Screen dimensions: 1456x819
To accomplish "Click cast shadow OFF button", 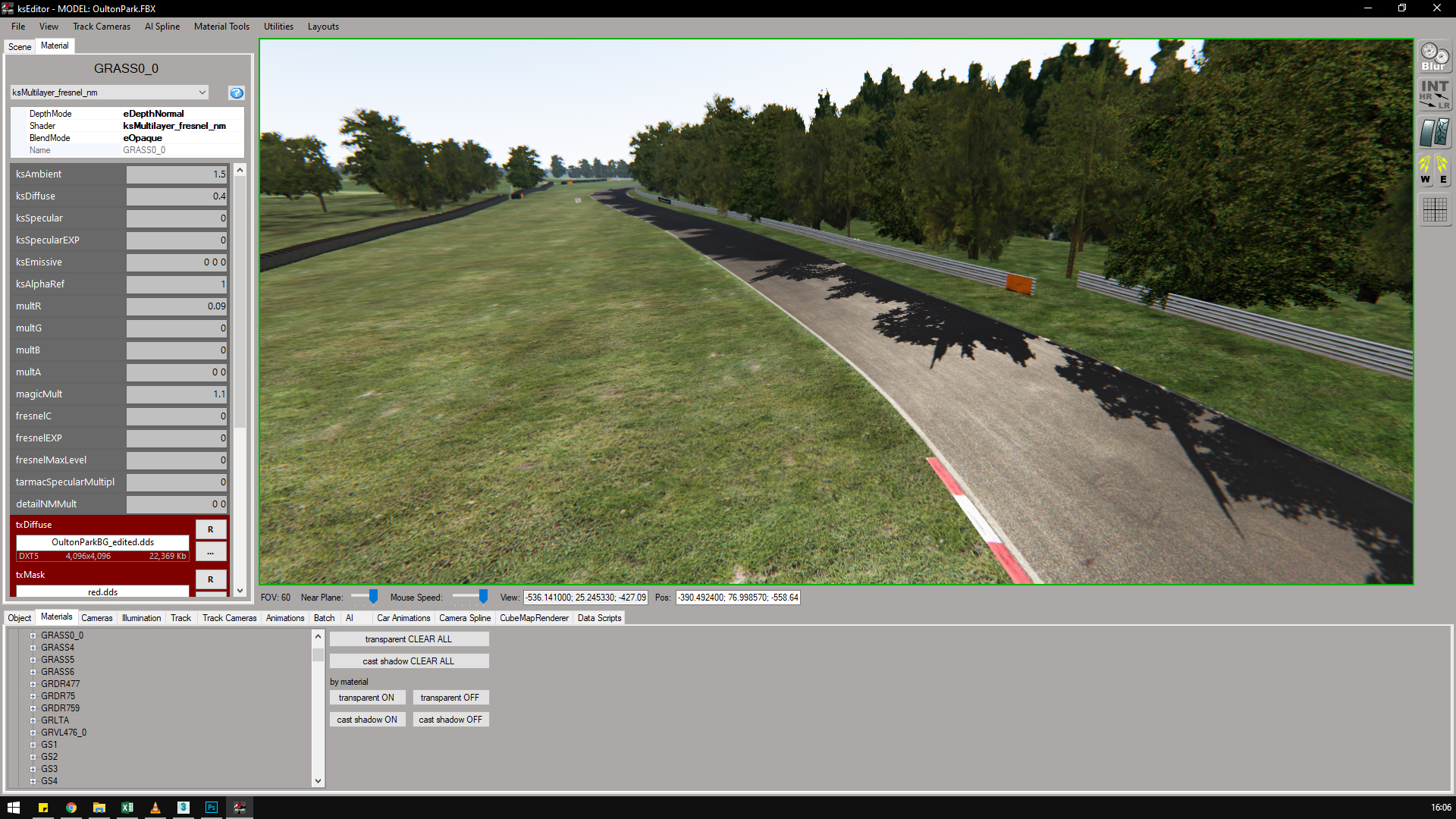I will pos(450,720).
